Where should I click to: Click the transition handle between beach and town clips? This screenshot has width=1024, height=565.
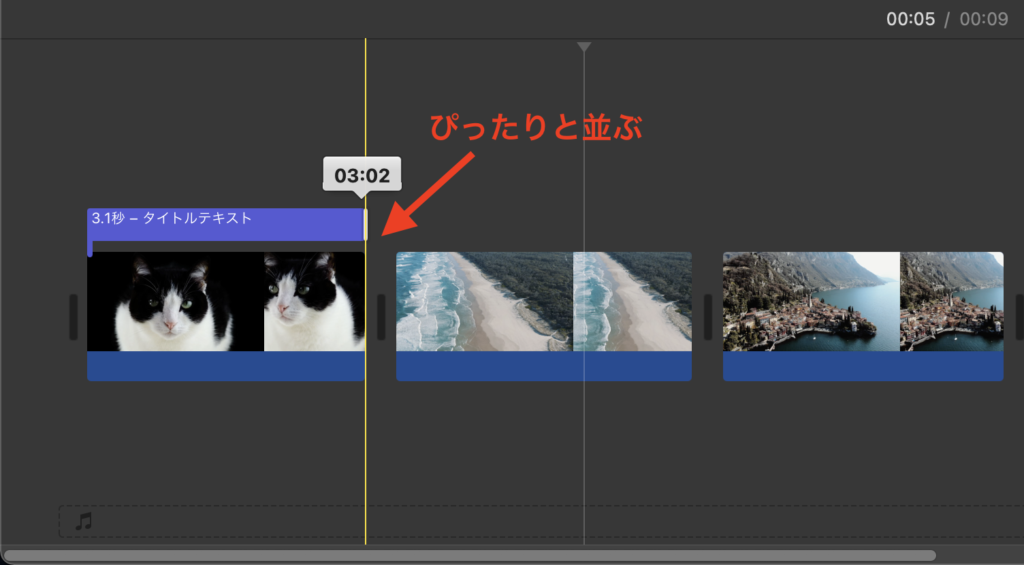click(x=707, y=317)
